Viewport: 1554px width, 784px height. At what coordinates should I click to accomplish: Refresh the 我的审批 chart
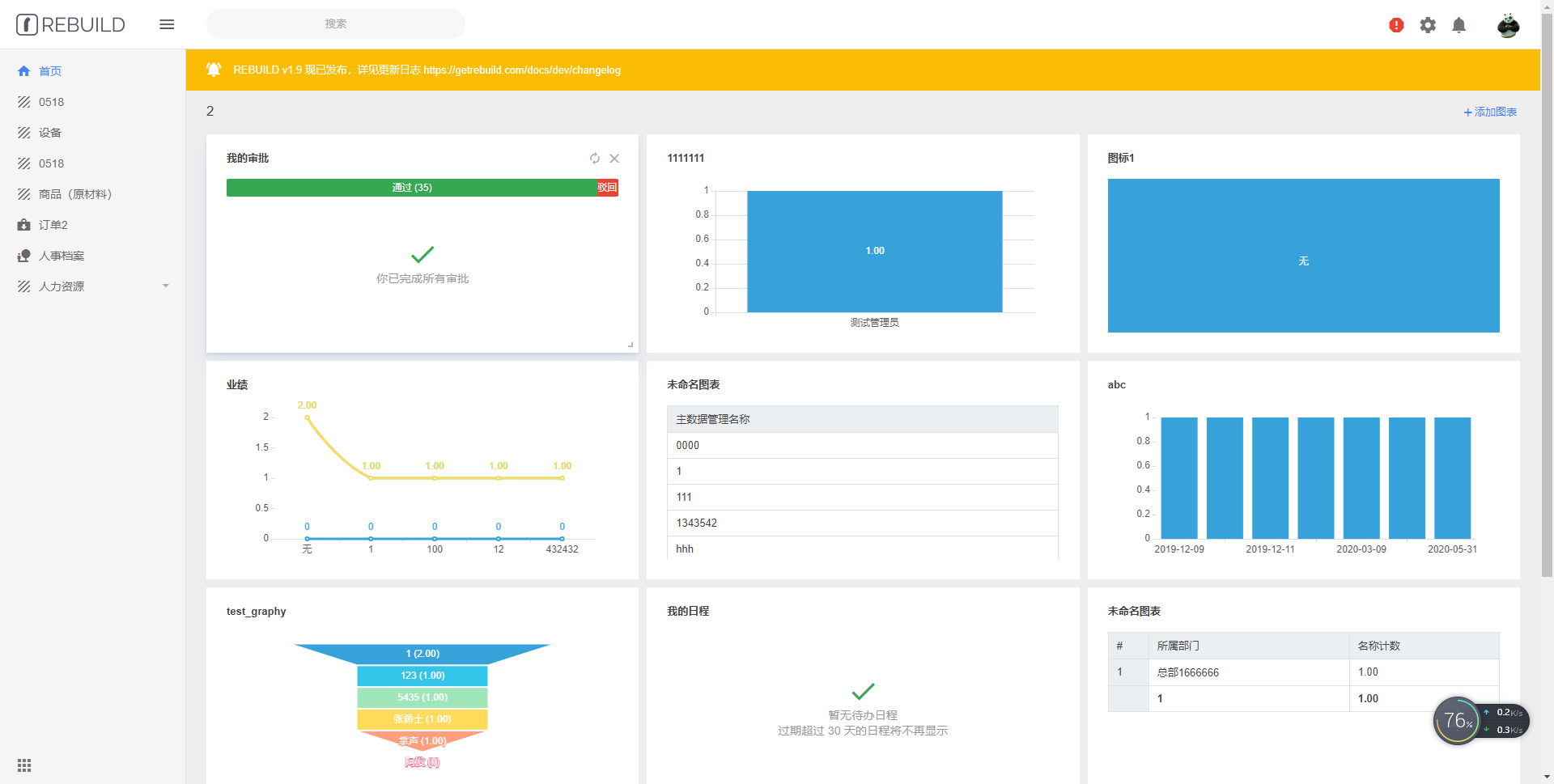[x=595, y=159]
